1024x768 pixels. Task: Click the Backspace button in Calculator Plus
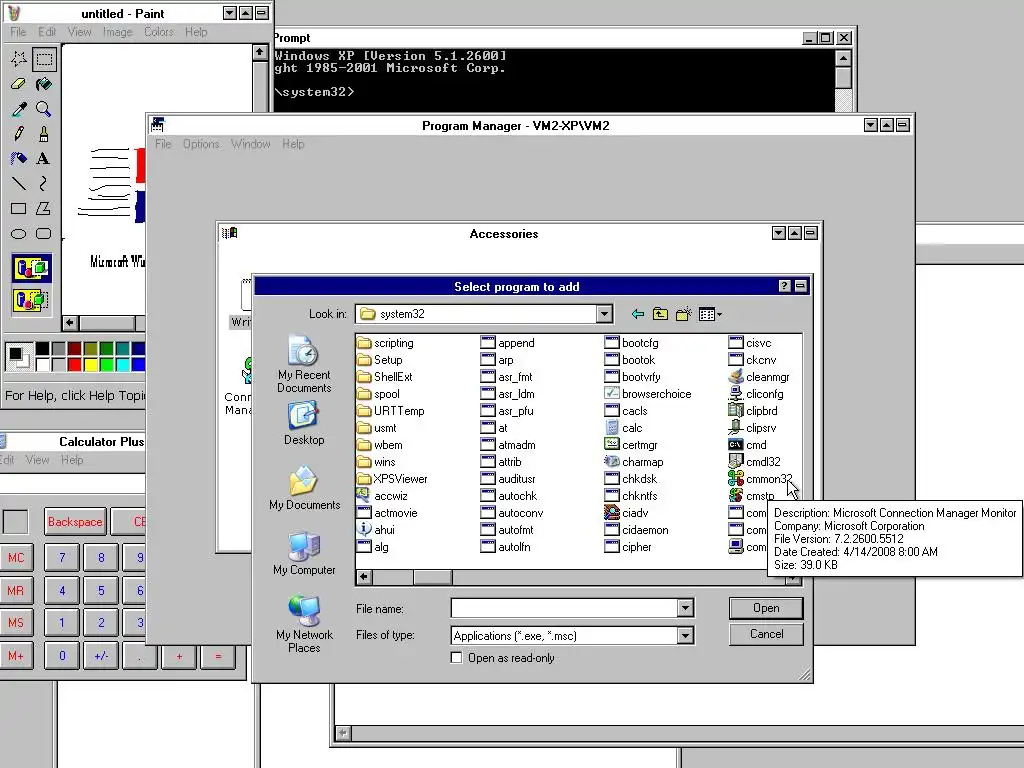point(75,522)
